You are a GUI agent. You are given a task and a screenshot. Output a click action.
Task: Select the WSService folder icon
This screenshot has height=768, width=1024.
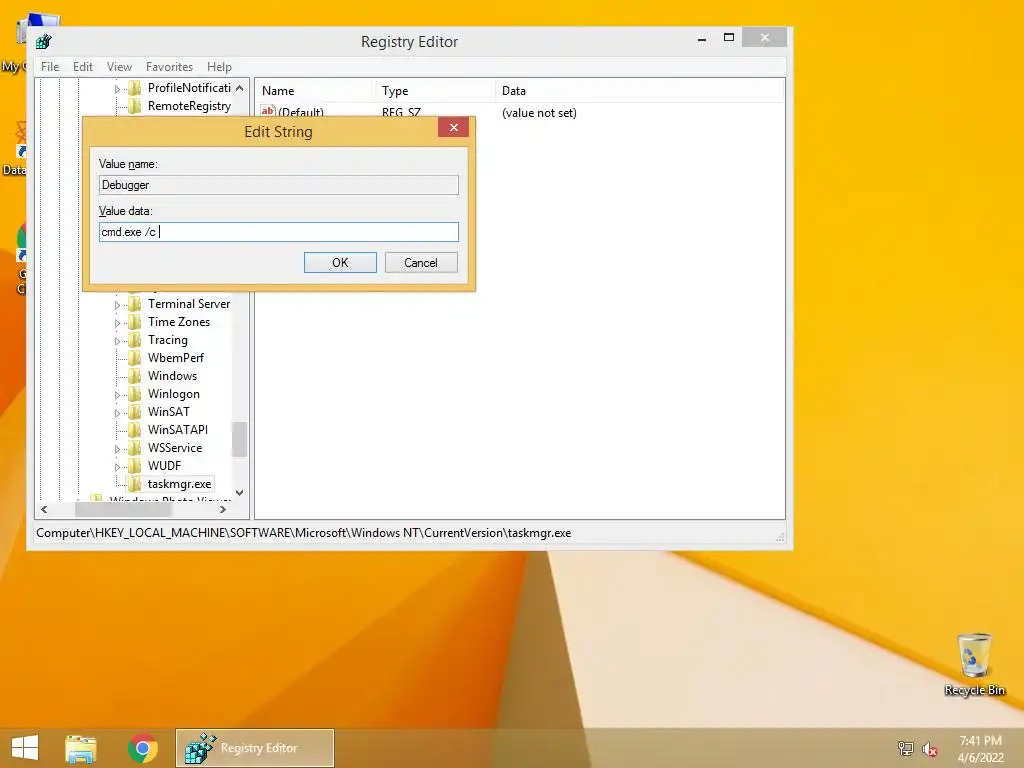point(135,447)
